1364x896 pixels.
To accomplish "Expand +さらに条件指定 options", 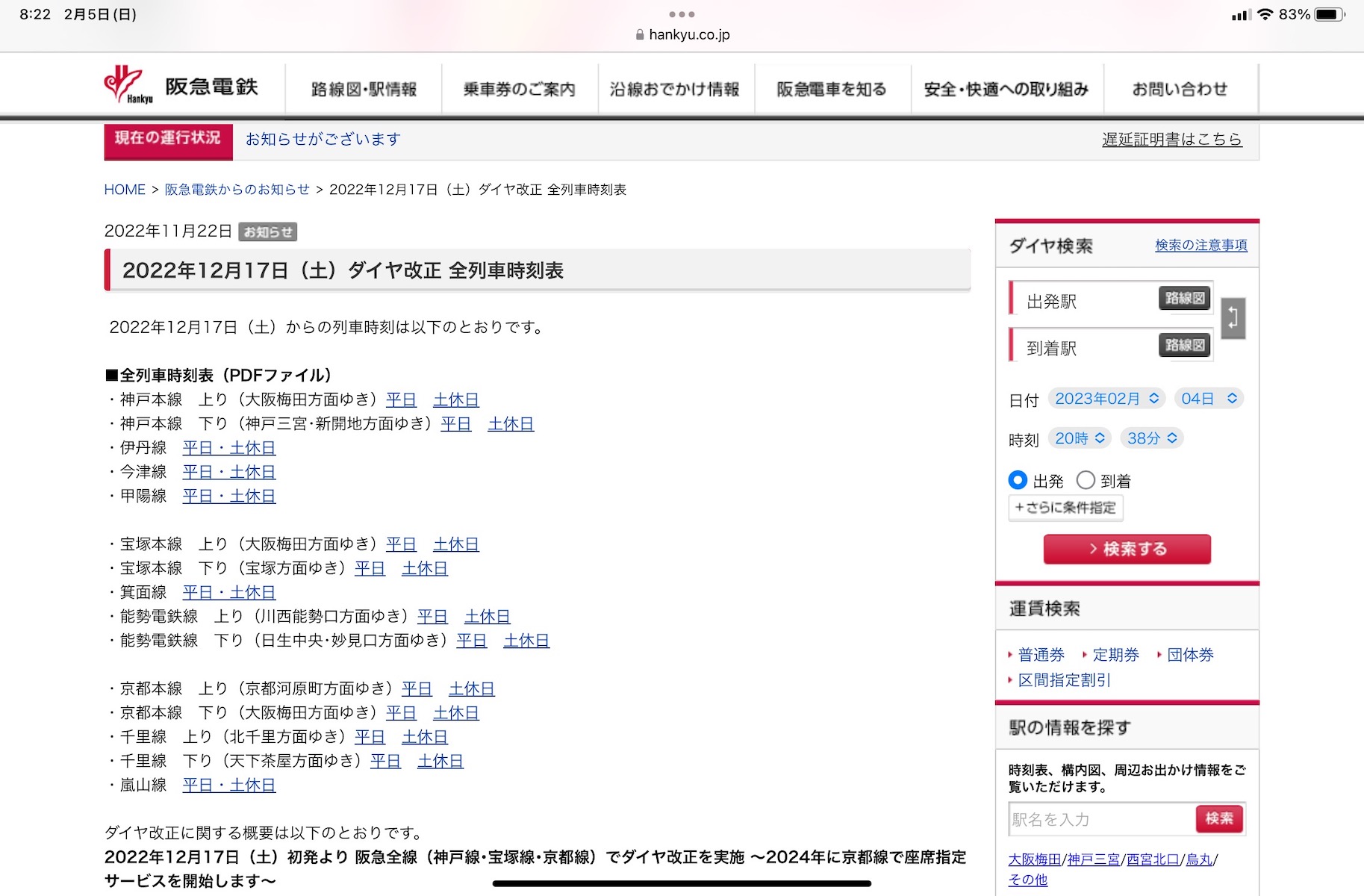I will click(x=1065, y=508).
